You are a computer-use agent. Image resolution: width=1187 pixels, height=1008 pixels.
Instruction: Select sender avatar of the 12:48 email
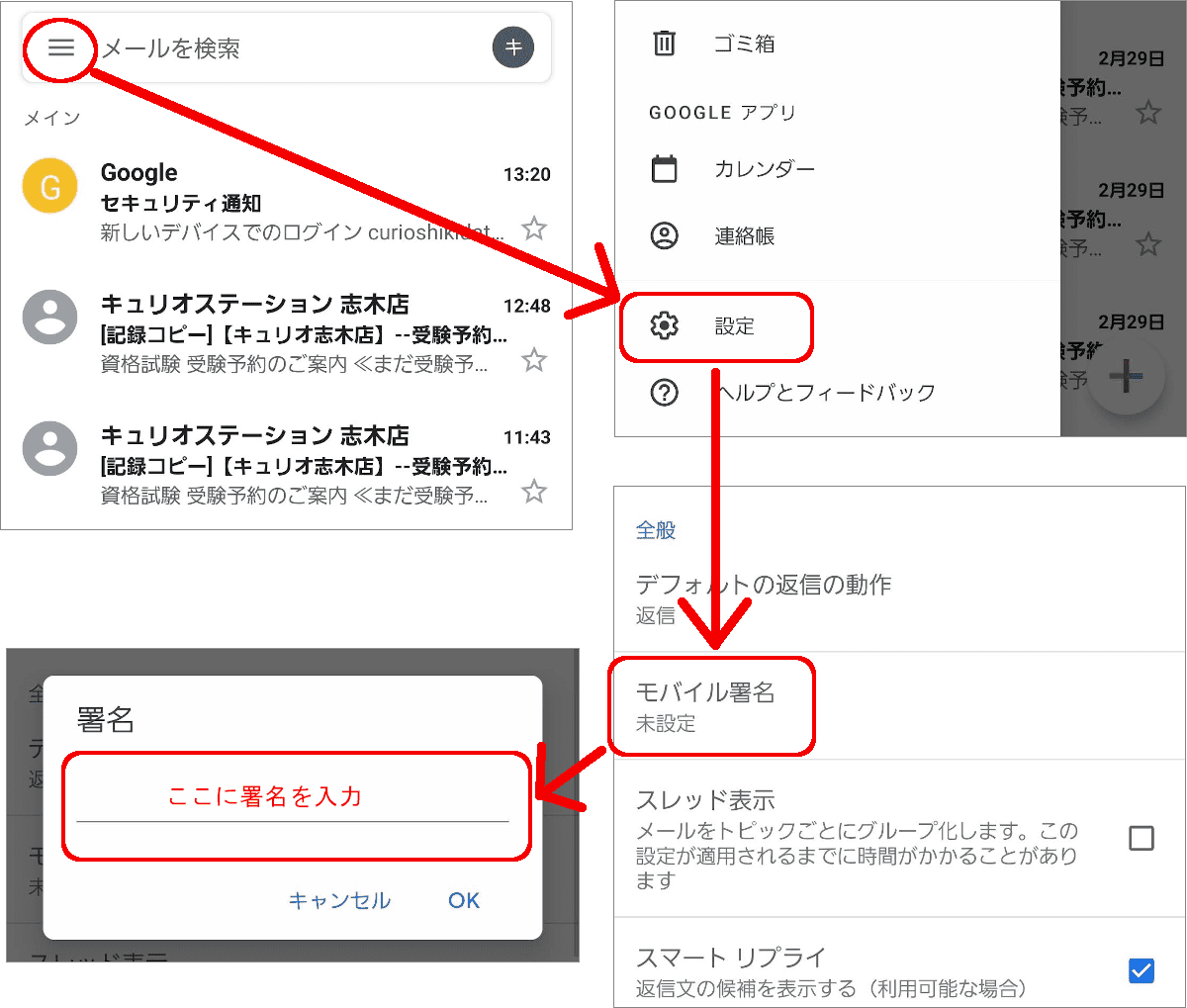(49, 317)
